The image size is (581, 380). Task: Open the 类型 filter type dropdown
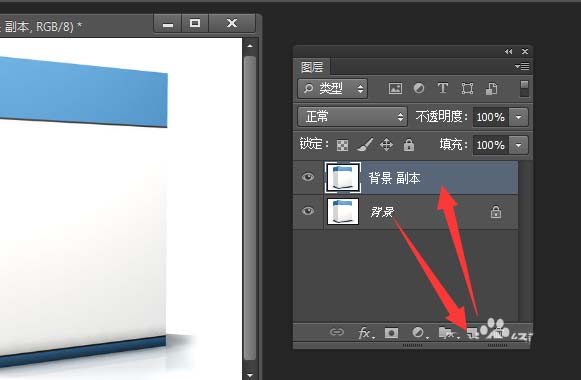pyautogui.click(x=332, y=89)
